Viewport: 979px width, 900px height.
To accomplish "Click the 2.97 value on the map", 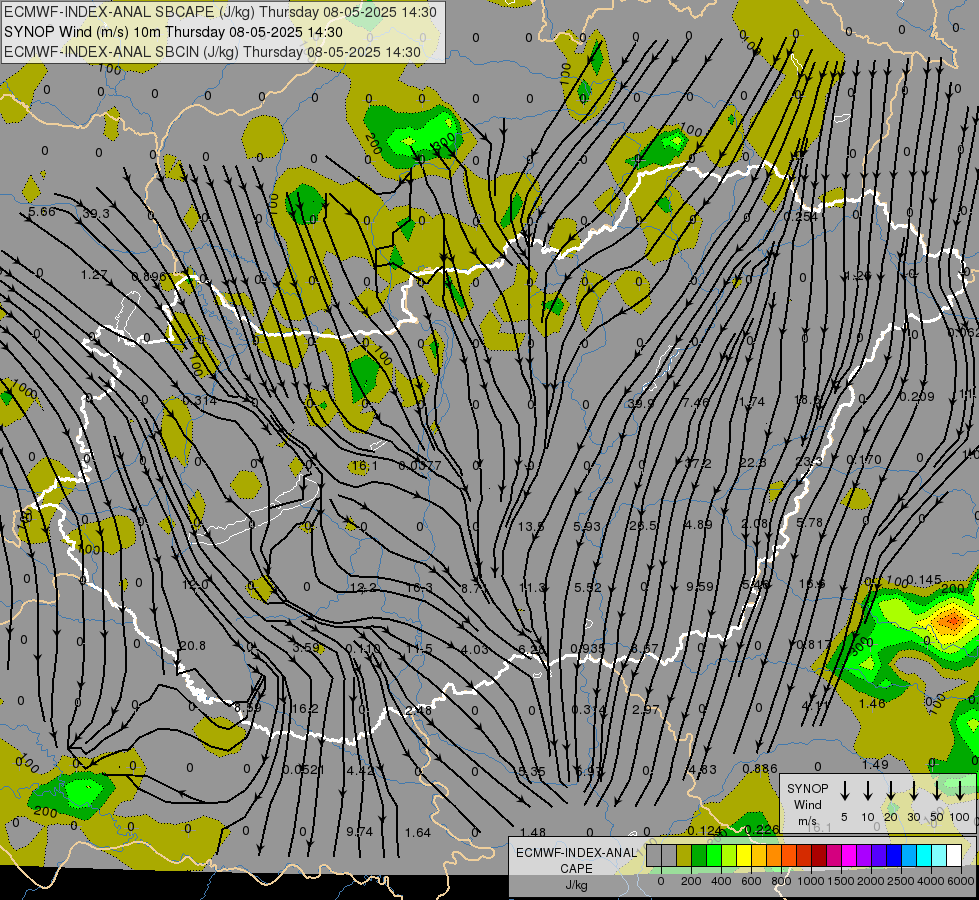I will click(646, 710).
